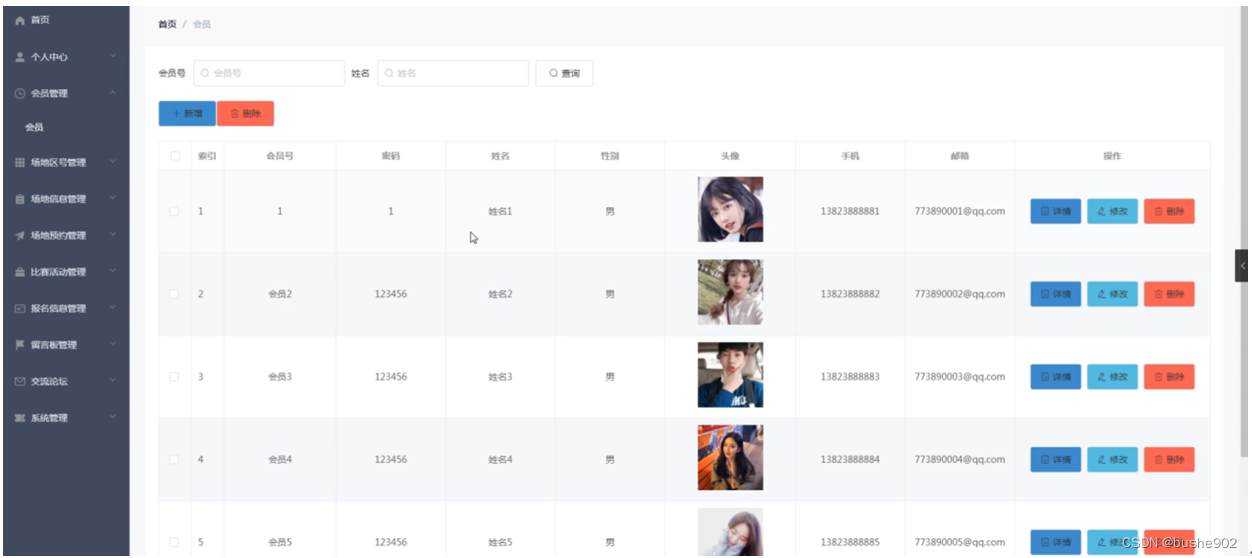Screen dimensions: 1252x558
Task: Click the 场地区号管理 grid icon
Action: tap(20, 162)
